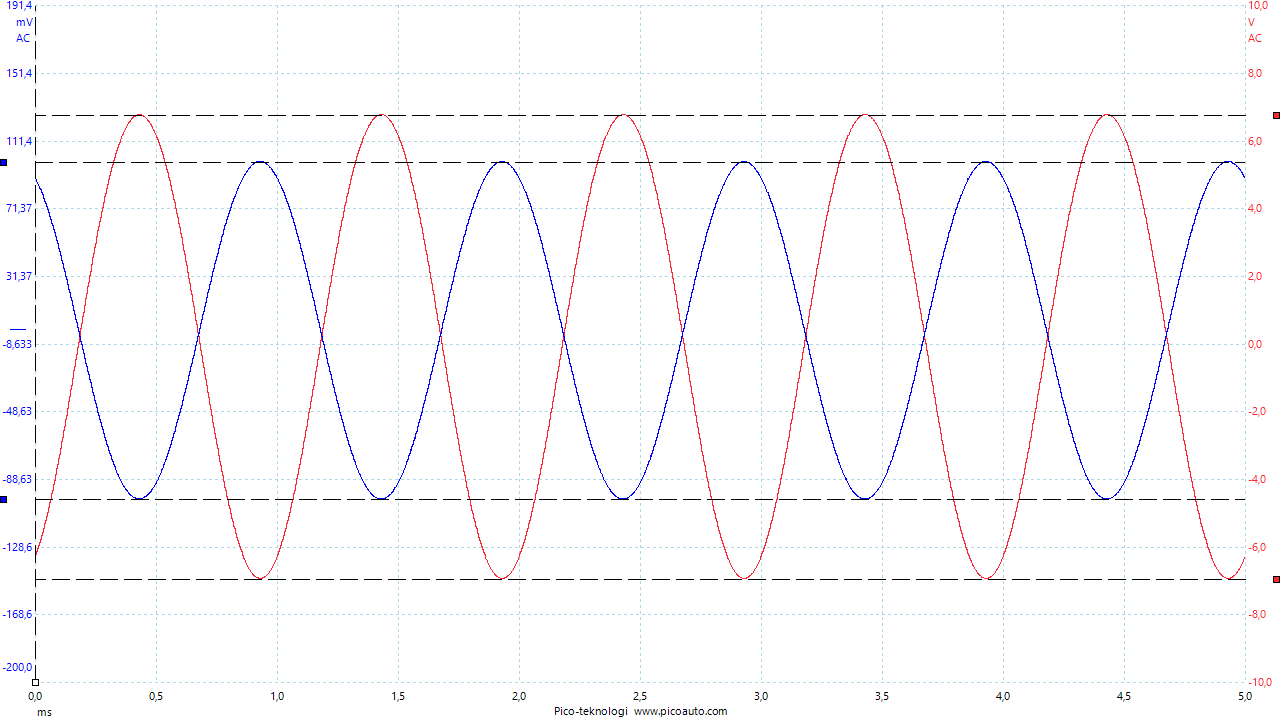Click time axis value '1,0'
Screen dimensions: 1280x720
click(277, 696)
